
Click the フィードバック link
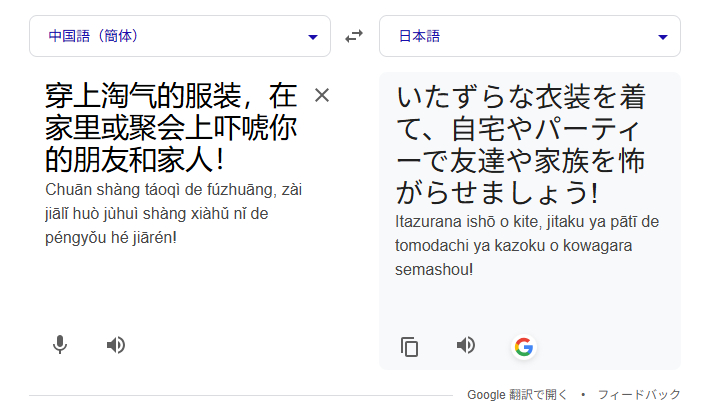pos(639,395)
